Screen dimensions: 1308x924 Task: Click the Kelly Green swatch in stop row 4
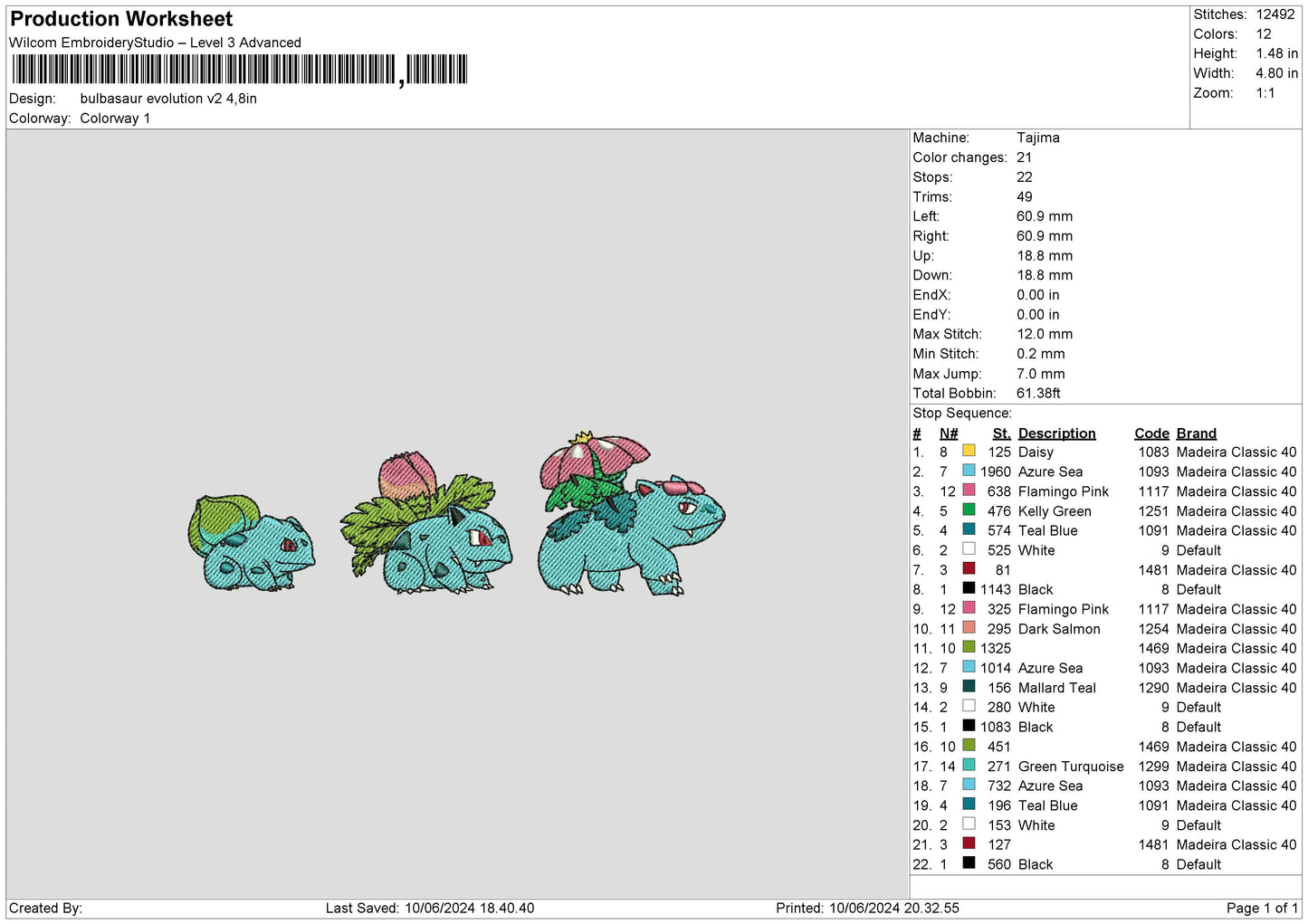tap(969, 510)
